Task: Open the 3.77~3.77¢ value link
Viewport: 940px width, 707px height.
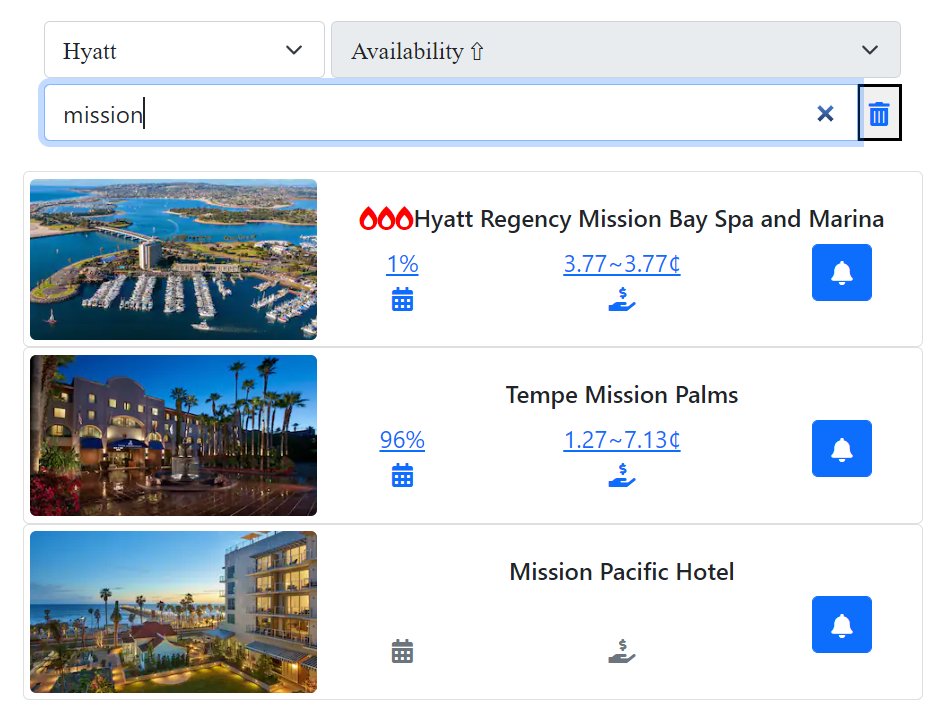Action: coord(622,264)
